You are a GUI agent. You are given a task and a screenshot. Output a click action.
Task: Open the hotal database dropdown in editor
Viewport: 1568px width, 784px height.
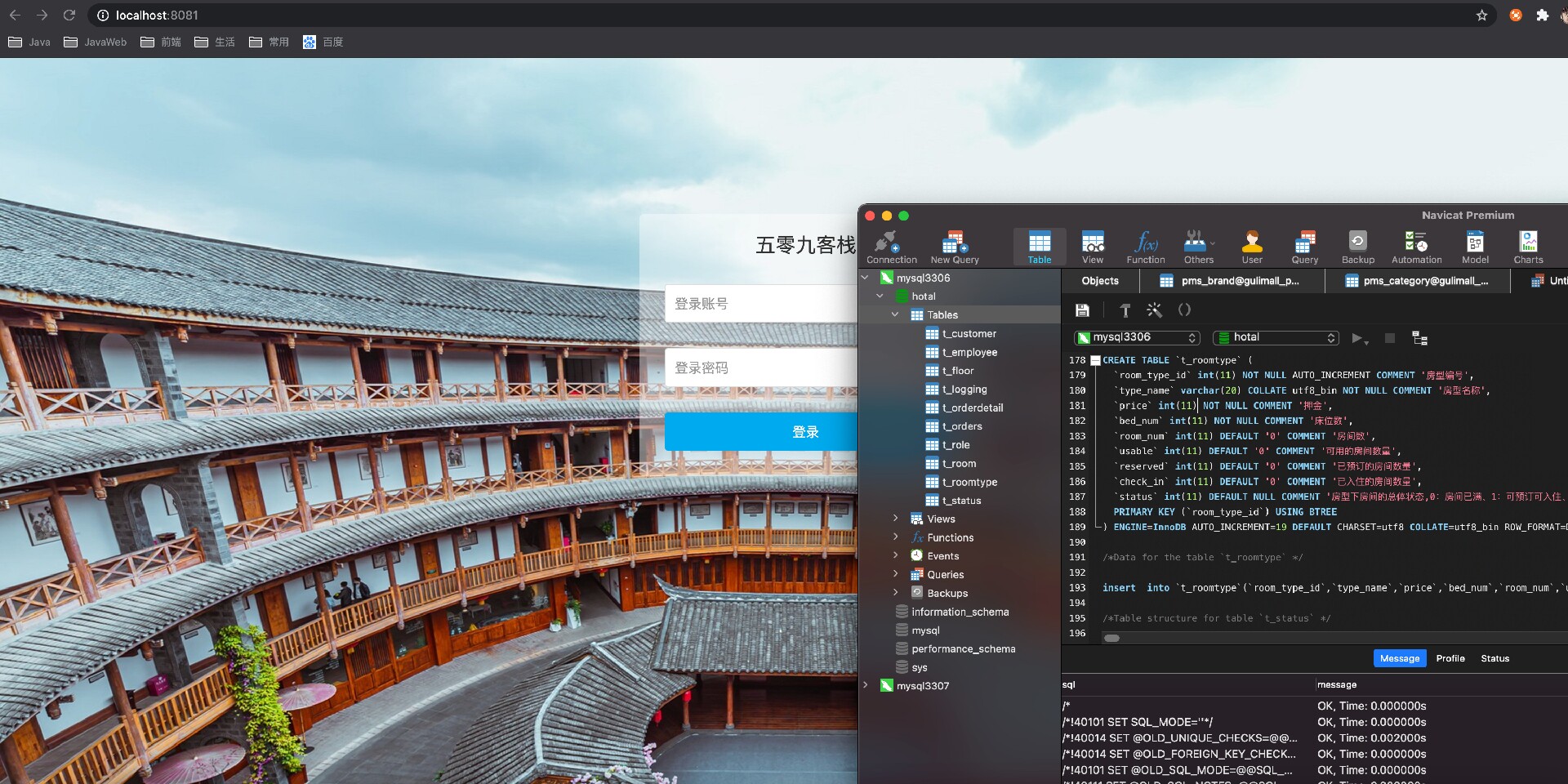(x=1276, y=337)
